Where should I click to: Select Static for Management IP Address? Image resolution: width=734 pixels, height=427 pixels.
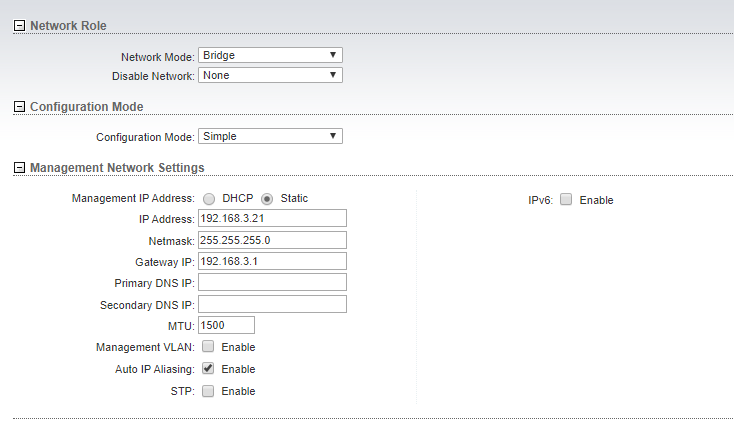pos(267,199)
